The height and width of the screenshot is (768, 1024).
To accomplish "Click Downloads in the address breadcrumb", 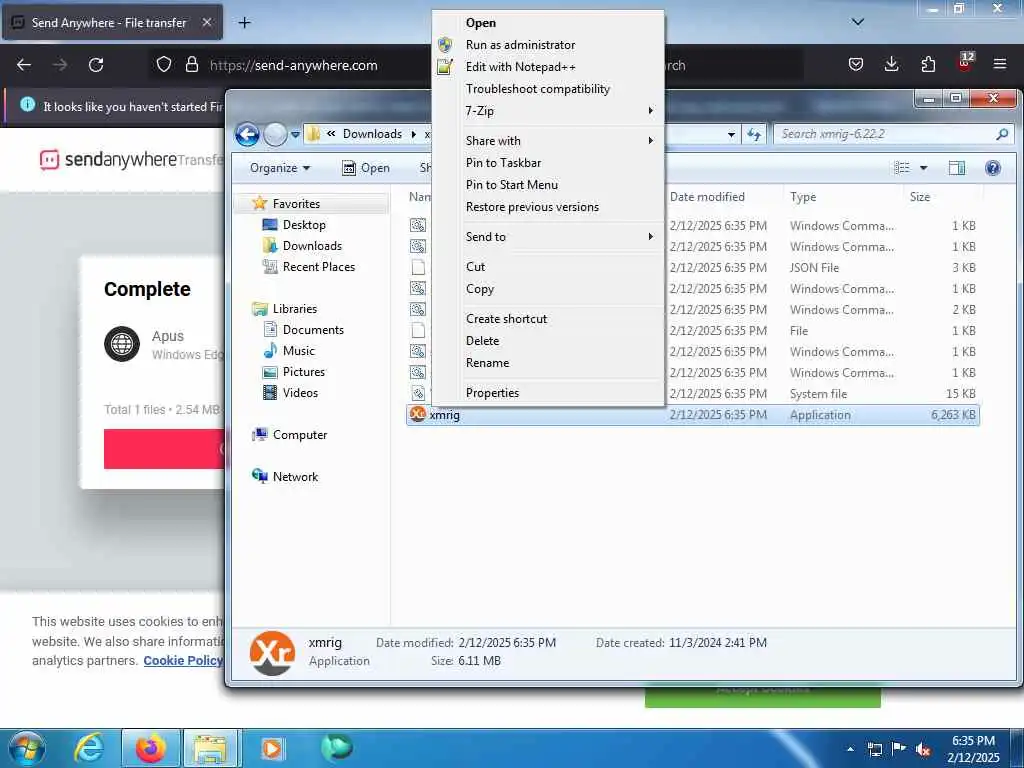I will click(x=372, y=134).
